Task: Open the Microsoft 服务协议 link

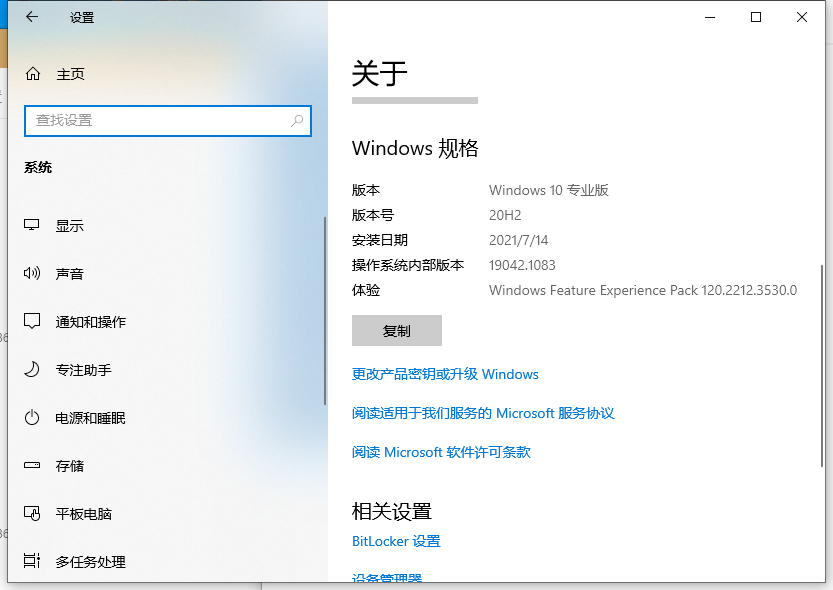Action: pos(483,413)
